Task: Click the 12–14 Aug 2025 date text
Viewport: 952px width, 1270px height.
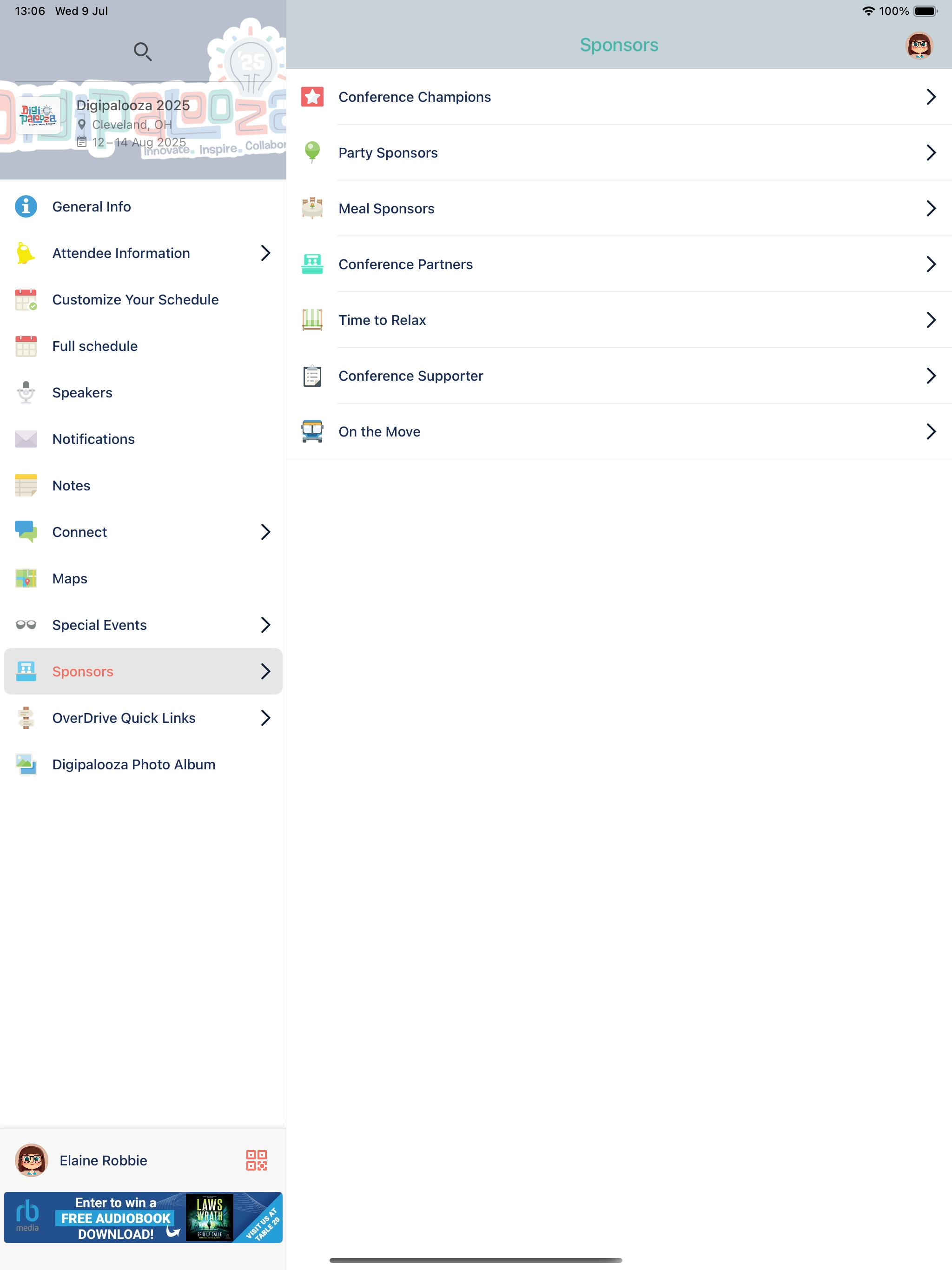Action: pos(139,142)
